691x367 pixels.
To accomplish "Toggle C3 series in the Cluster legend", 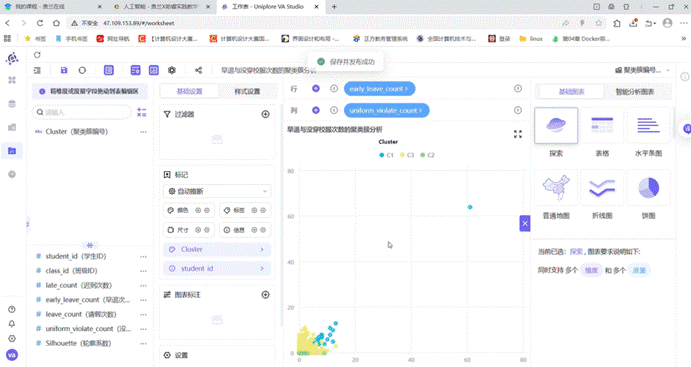I will (x=407, y=155).
